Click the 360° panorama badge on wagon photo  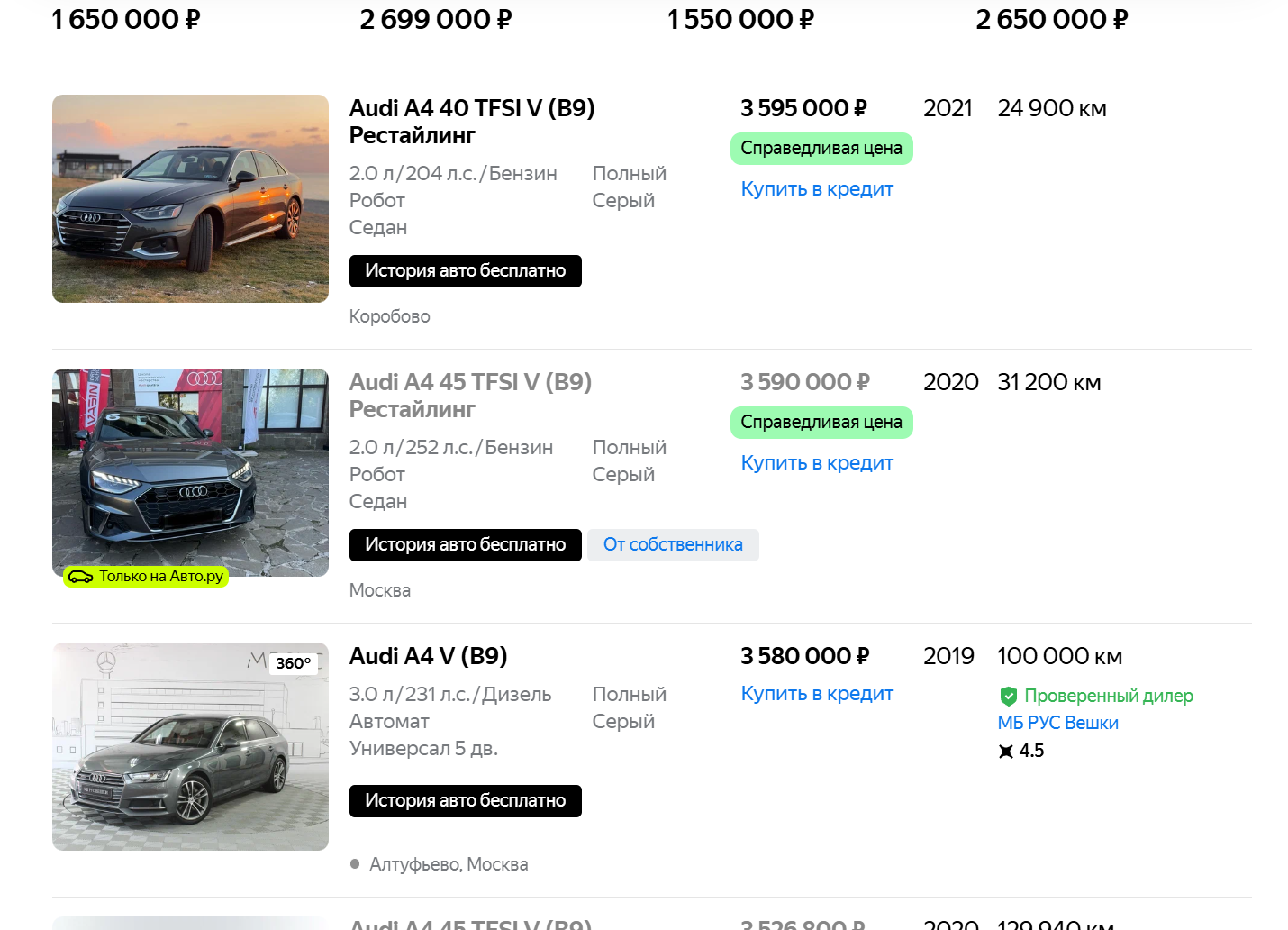point(294,663)
